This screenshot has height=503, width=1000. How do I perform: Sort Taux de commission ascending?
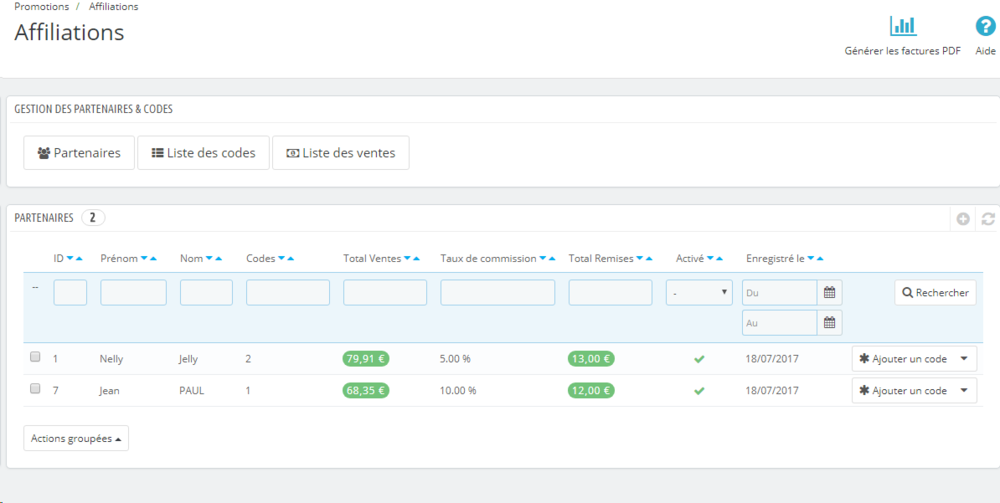tap(552, 258)
